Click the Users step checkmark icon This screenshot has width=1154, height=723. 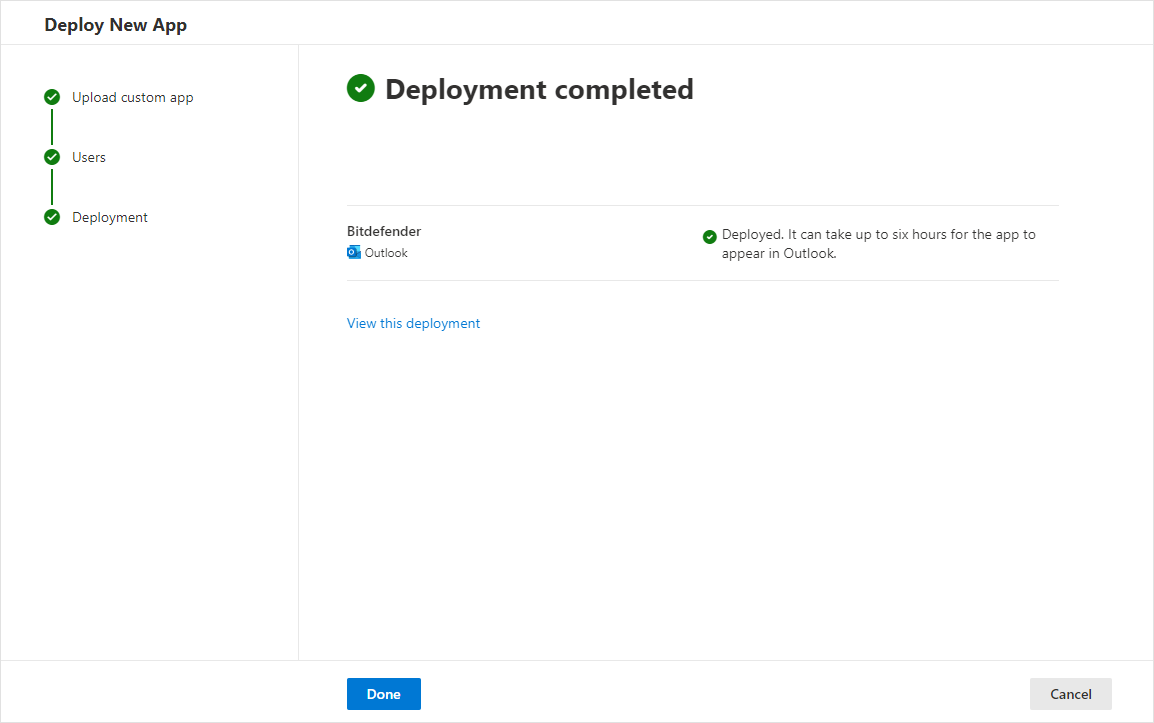(x=51, y=157)
